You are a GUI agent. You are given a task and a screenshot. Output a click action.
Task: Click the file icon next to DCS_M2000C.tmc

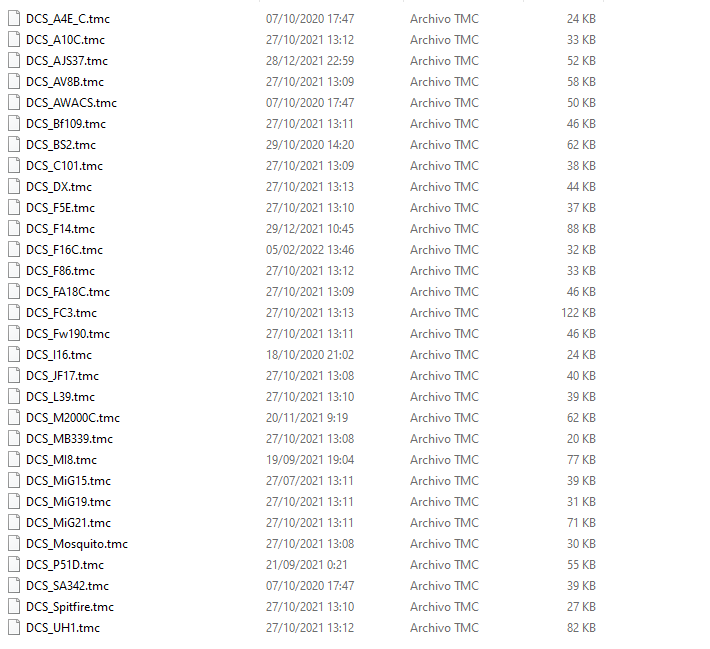click(14, 418)
